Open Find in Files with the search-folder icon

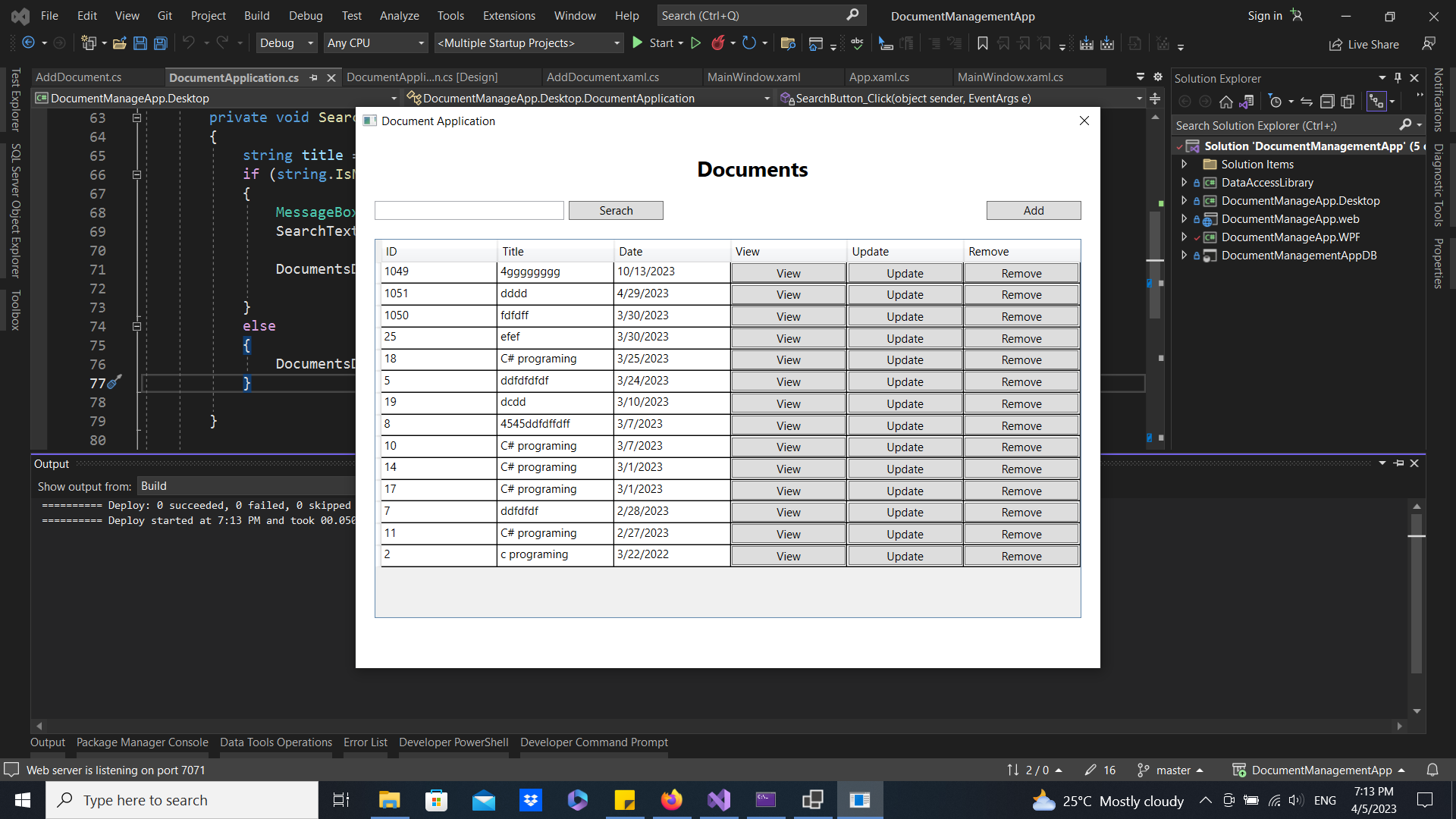[788, 43]
